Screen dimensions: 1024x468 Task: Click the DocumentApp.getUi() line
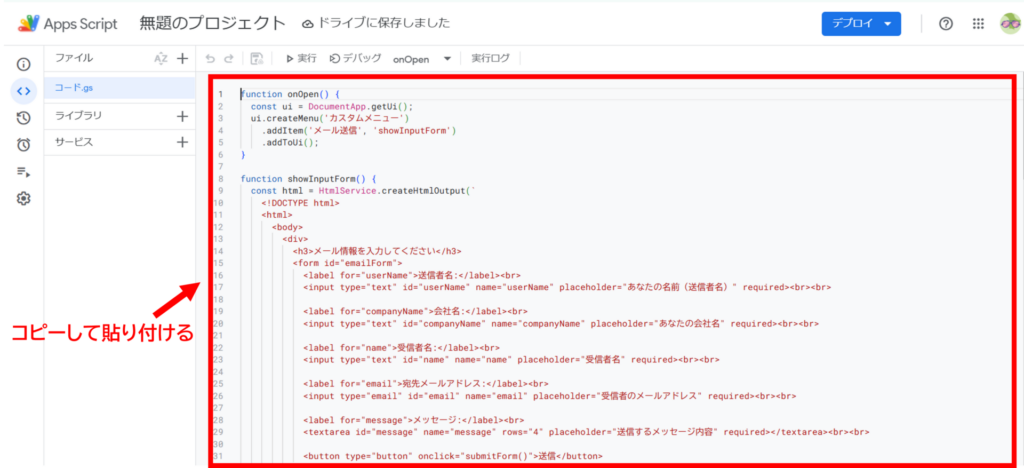[x=332, y=106]
